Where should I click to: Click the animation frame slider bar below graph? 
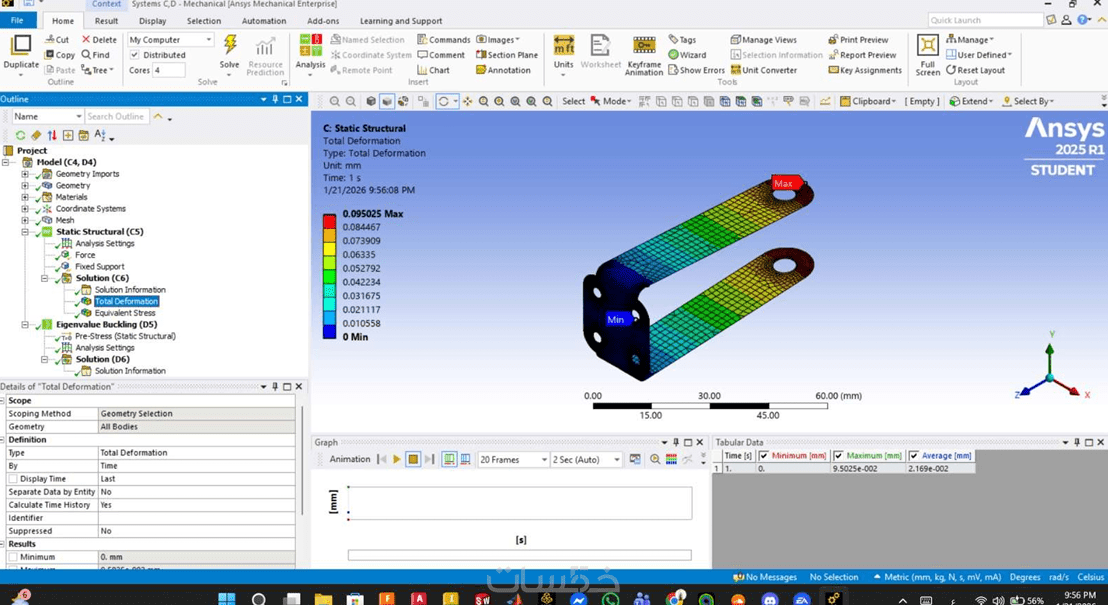(519, 556)
